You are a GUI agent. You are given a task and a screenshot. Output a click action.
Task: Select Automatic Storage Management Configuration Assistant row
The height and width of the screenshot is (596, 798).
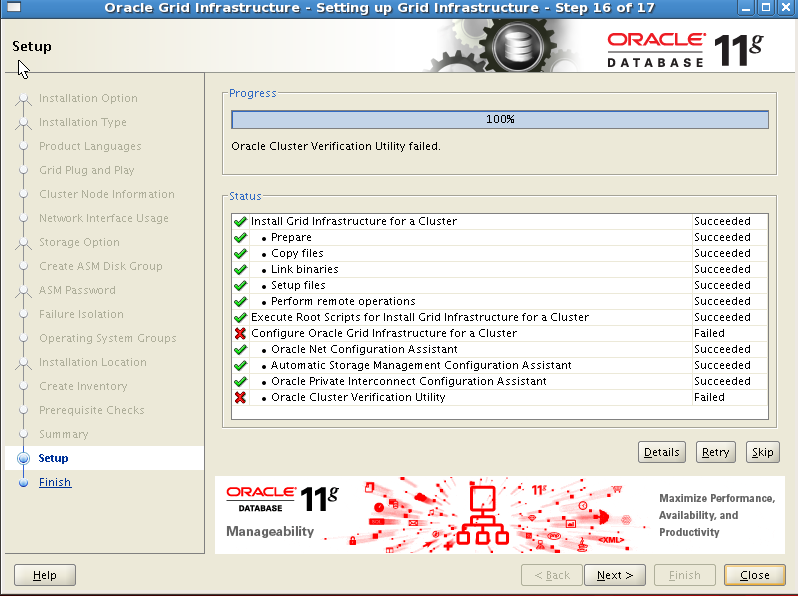500,365
